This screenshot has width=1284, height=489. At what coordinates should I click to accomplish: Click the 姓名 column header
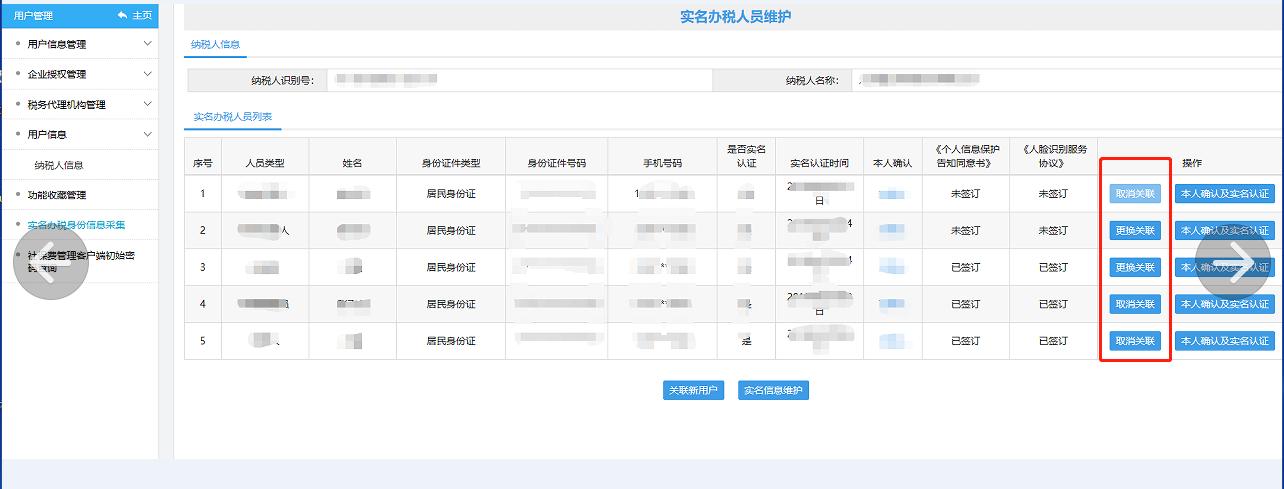tap(352, 163)
